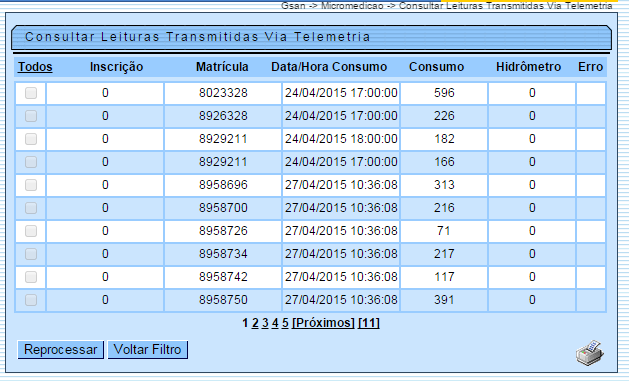Jump to last page [11]
629x381 pixels.
tap(369, 323)
